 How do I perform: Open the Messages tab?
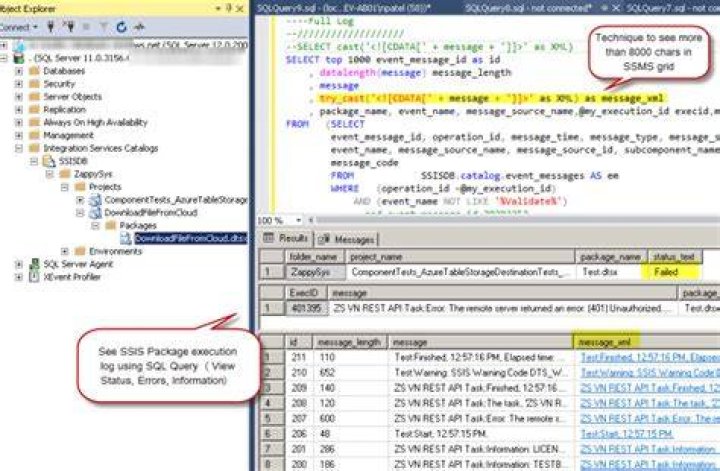[x=347, y=239]
